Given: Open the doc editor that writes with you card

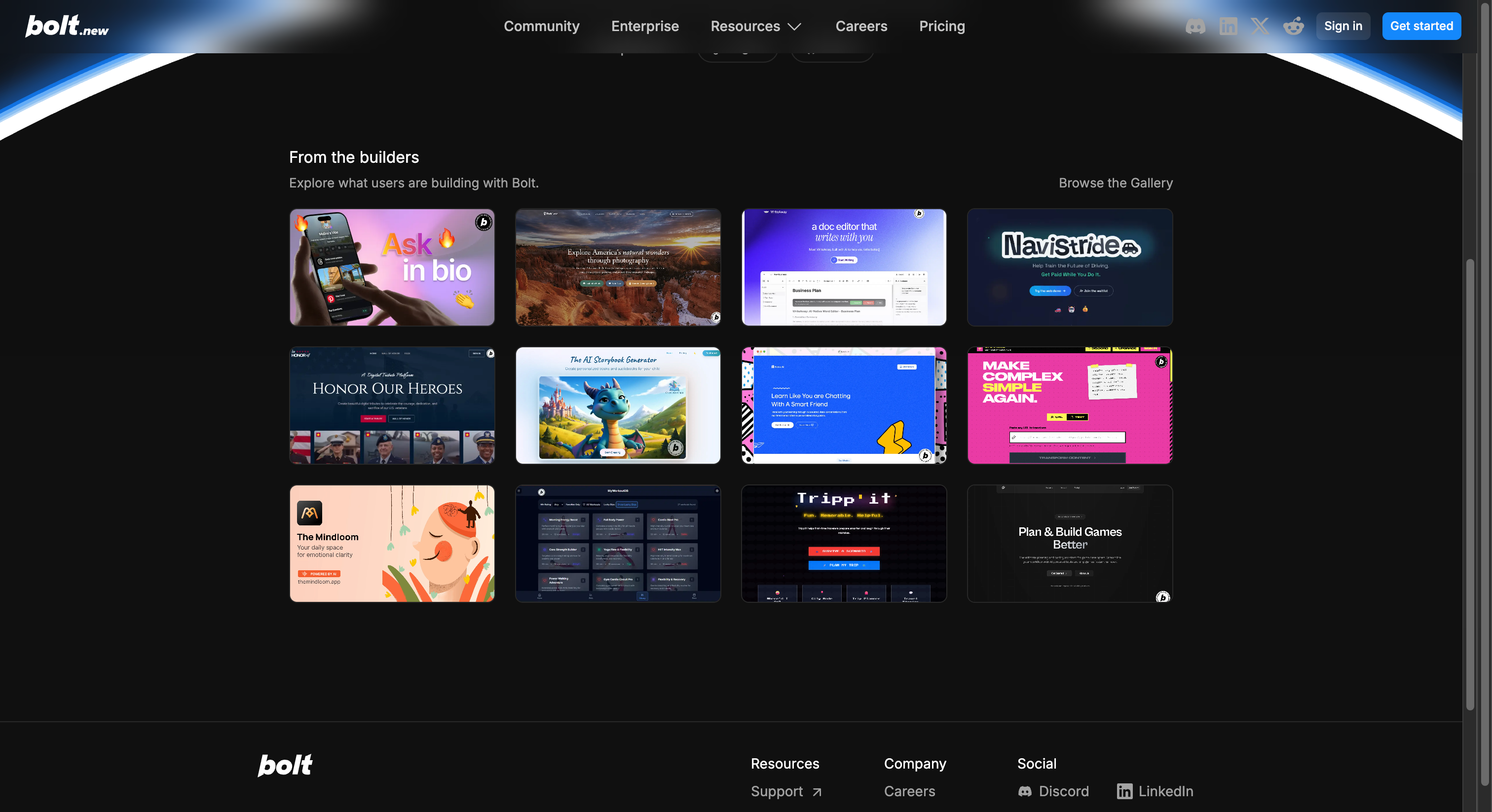Looking at the screenshot, I should 844,267.
